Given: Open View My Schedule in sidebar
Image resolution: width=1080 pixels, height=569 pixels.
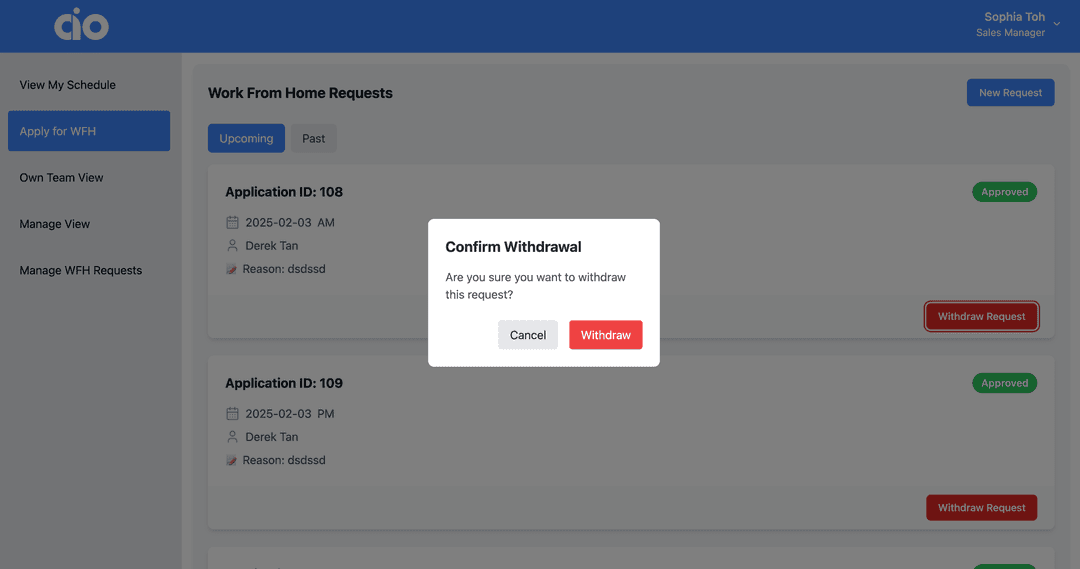Looking at the screenshot, I should point(89,85).
